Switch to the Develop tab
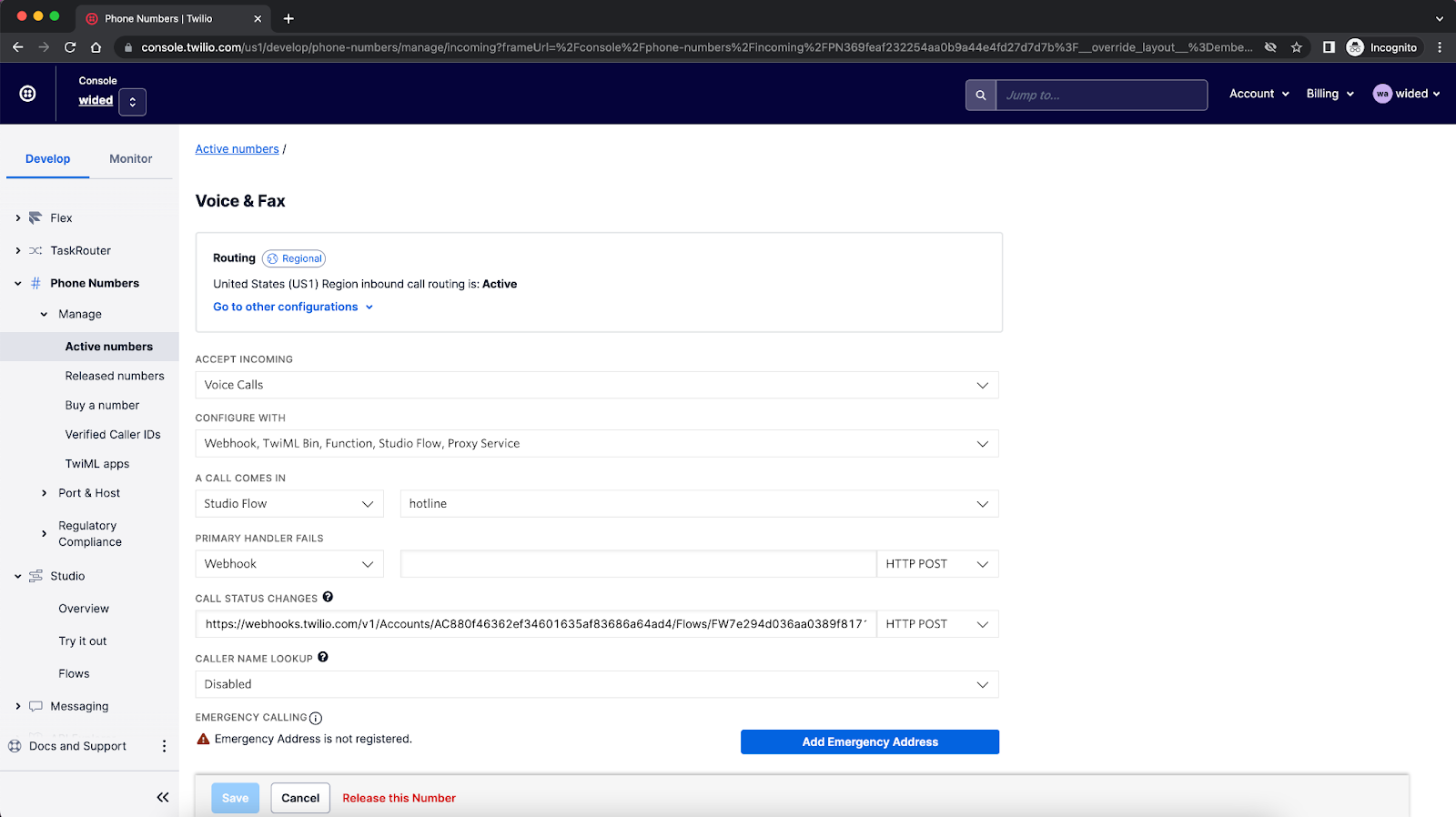Viewport: 1456px width, 817px height. pyautogui.click(x=47, y=158)
